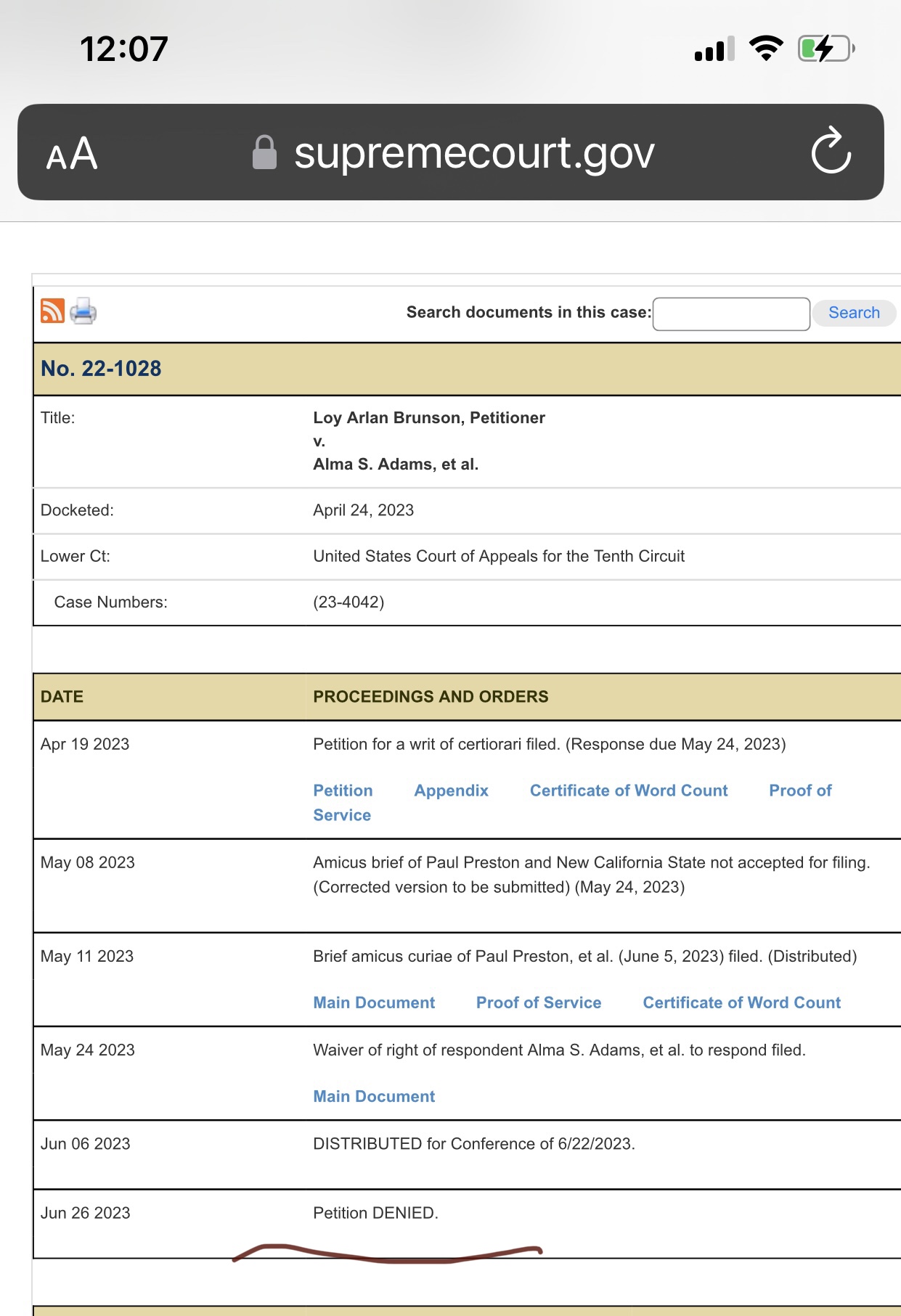Select DISTRIBUTED for Conference of 6/22/2023 text
901x1316 pixels.
pyautogui.click(x=474, y=1143)
